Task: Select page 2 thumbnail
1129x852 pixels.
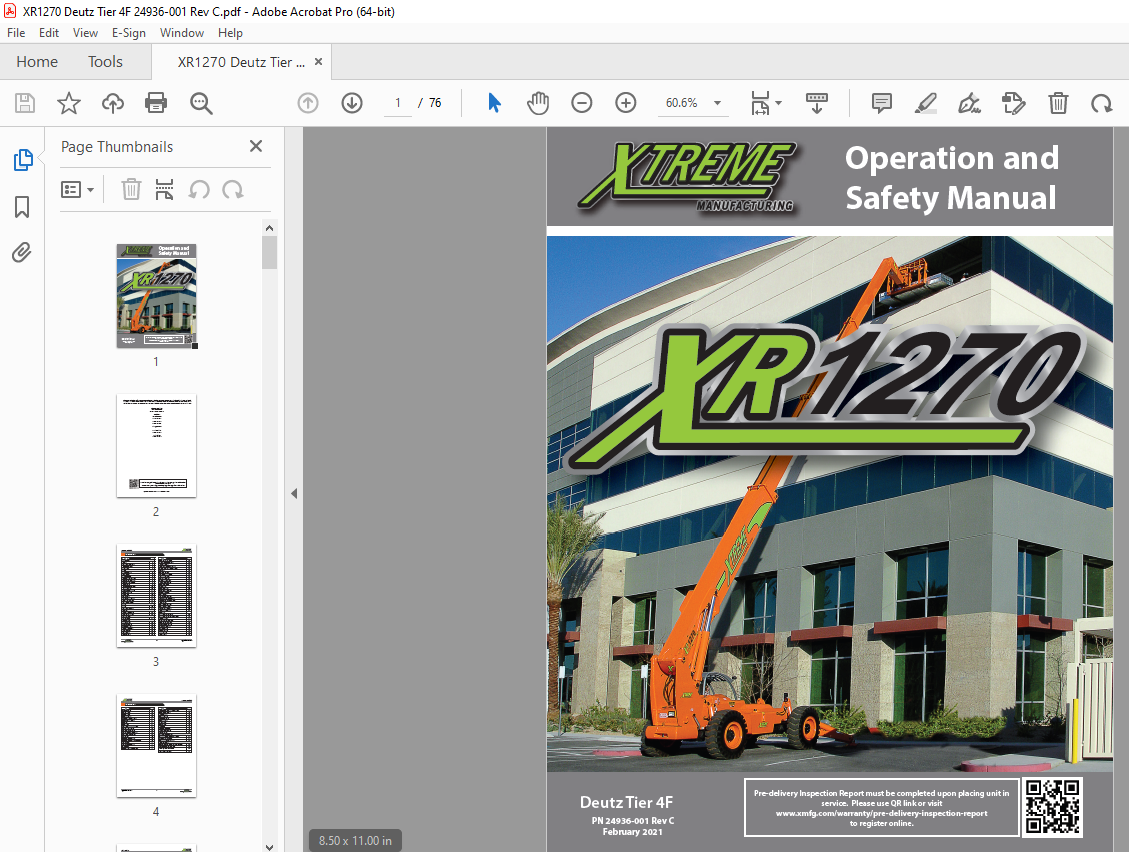Action: [x=156, y=446]
